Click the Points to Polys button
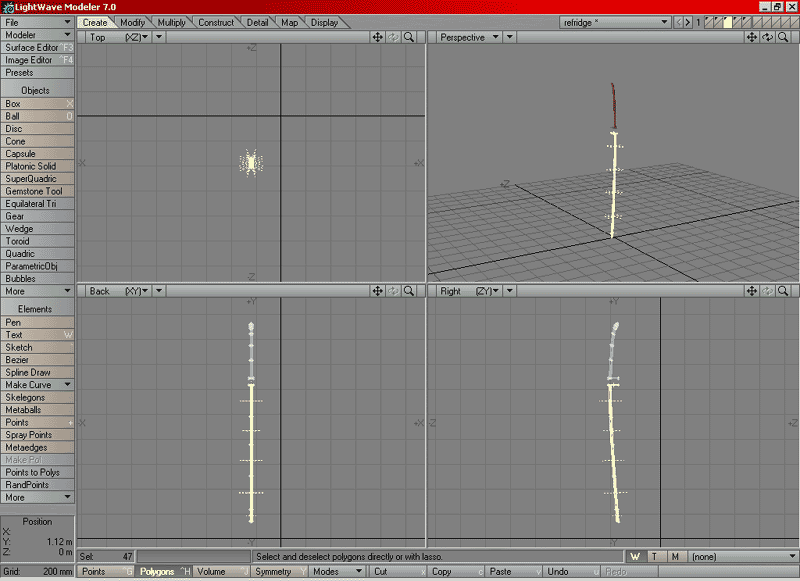Screen dimensions: 800x581 [x=37, y=472]
